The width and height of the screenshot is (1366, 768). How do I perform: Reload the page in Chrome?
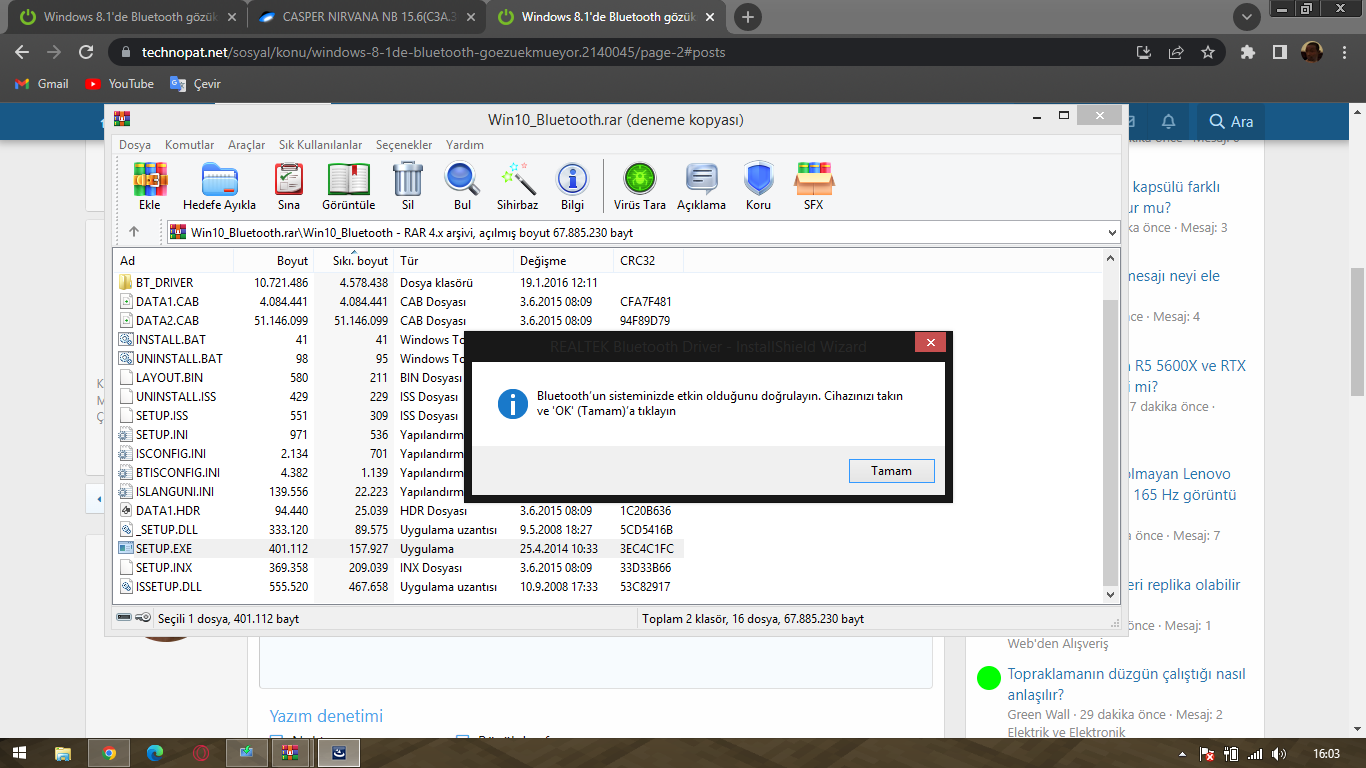tap(86, 52)
